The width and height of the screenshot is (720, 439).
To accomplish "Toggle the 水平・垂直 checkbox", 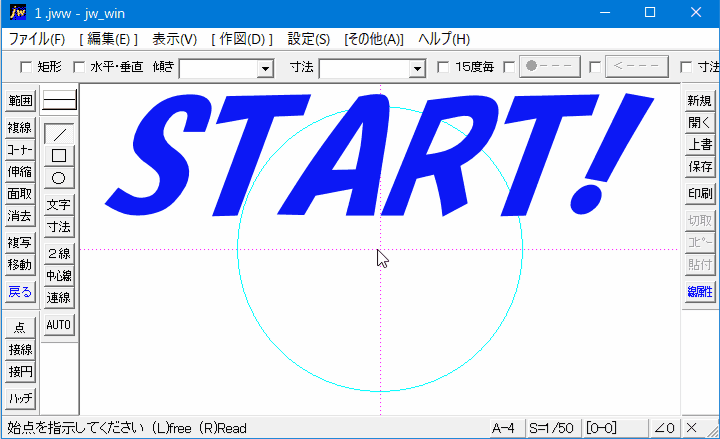I will 81,68.
